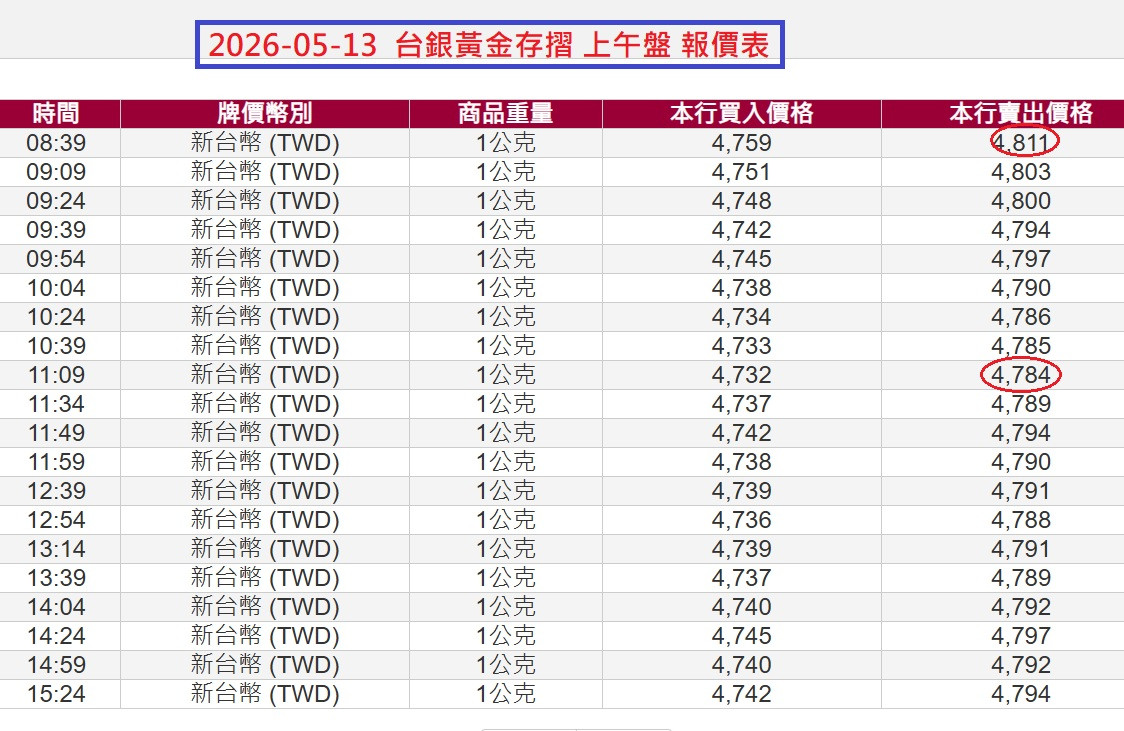Select the 11:09 time cell
Viewport: 1124px width, 731px height.
click(56, 375)
